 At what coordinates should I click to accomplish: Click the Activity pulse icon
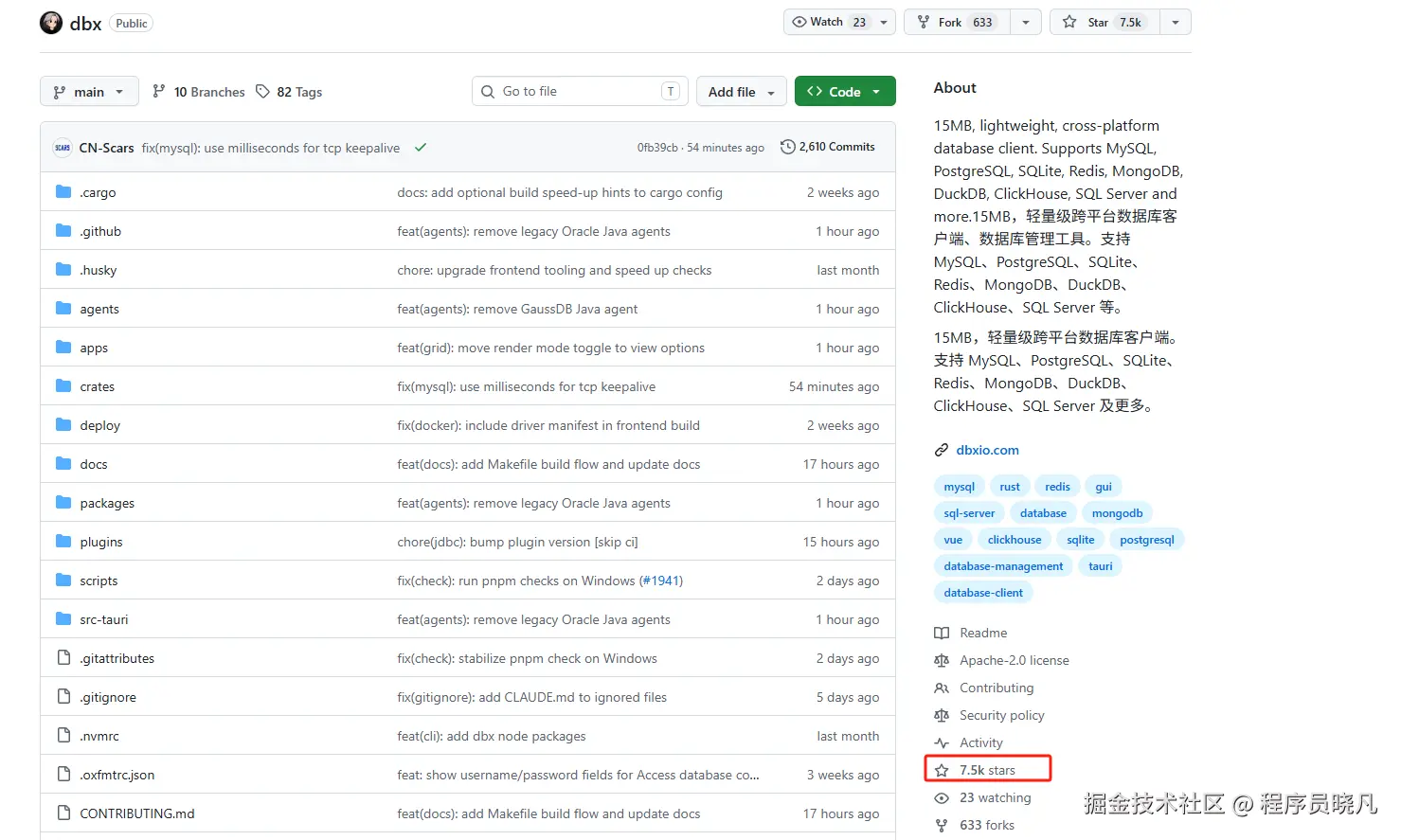point(942,743)
